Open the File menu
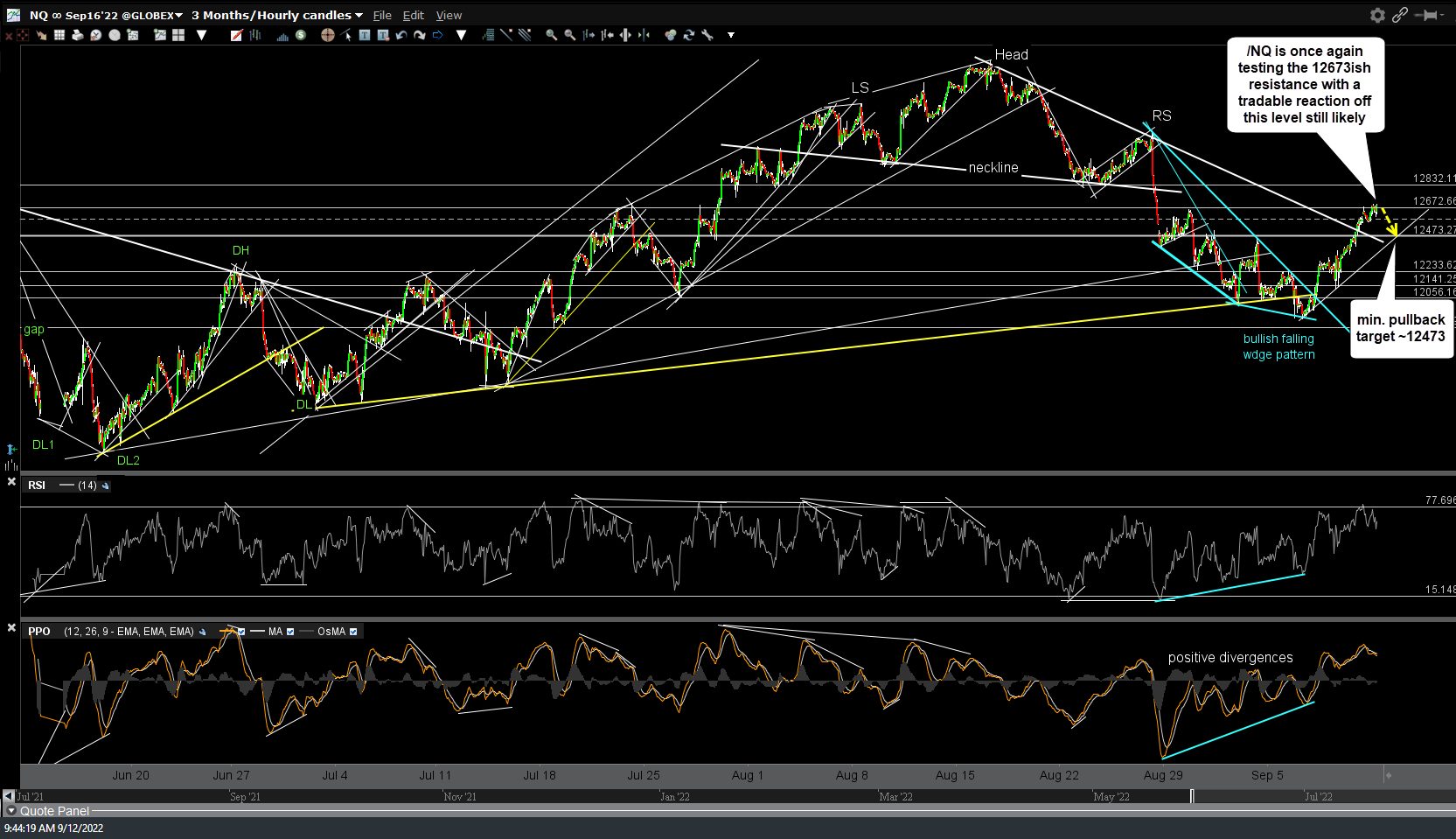Image resolution: width=1456 pixels, height=839 pixels. (382, 15)
